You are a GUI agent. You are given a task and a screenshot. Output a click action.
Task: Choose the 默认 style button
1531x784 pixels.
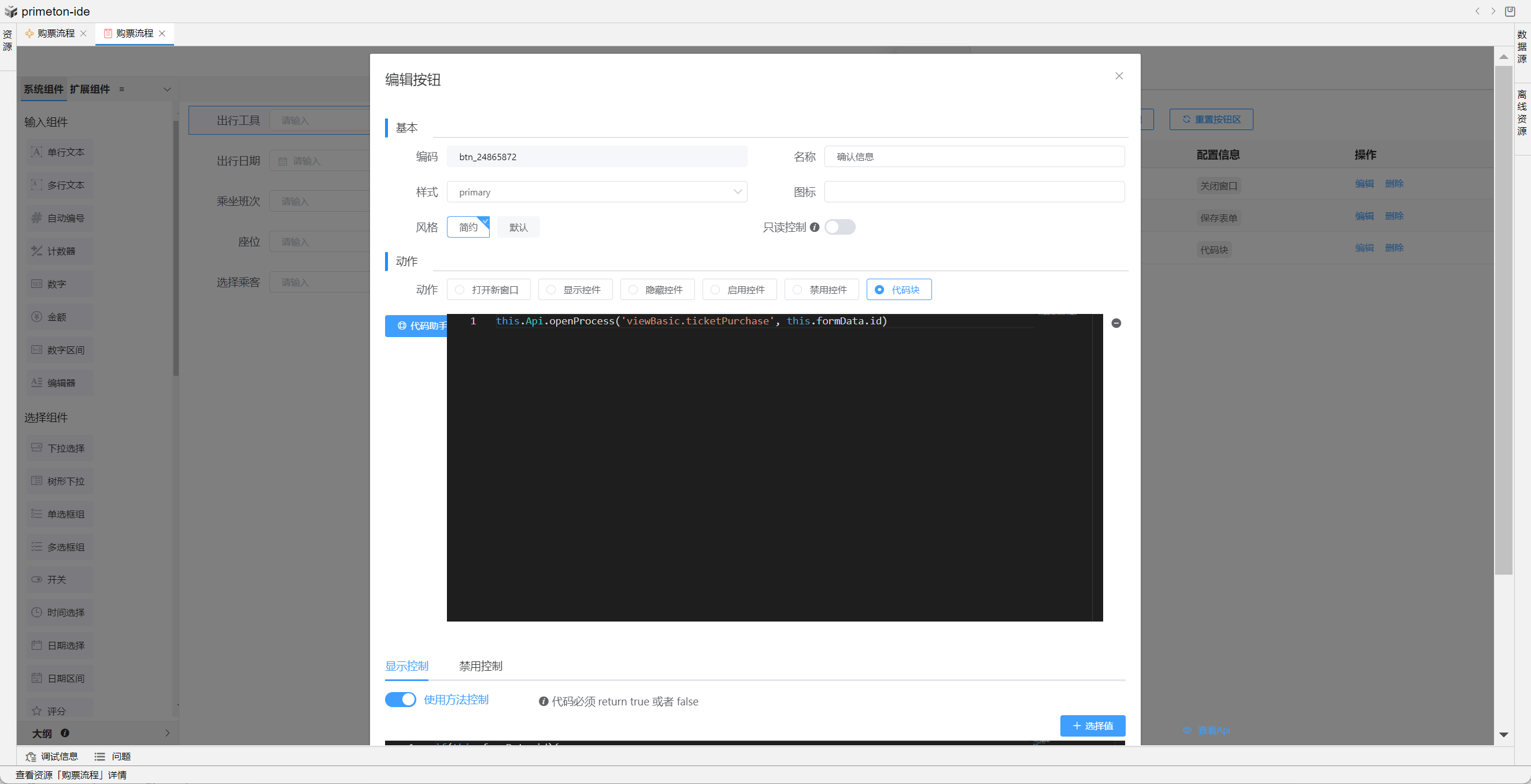tap(518, 227)
